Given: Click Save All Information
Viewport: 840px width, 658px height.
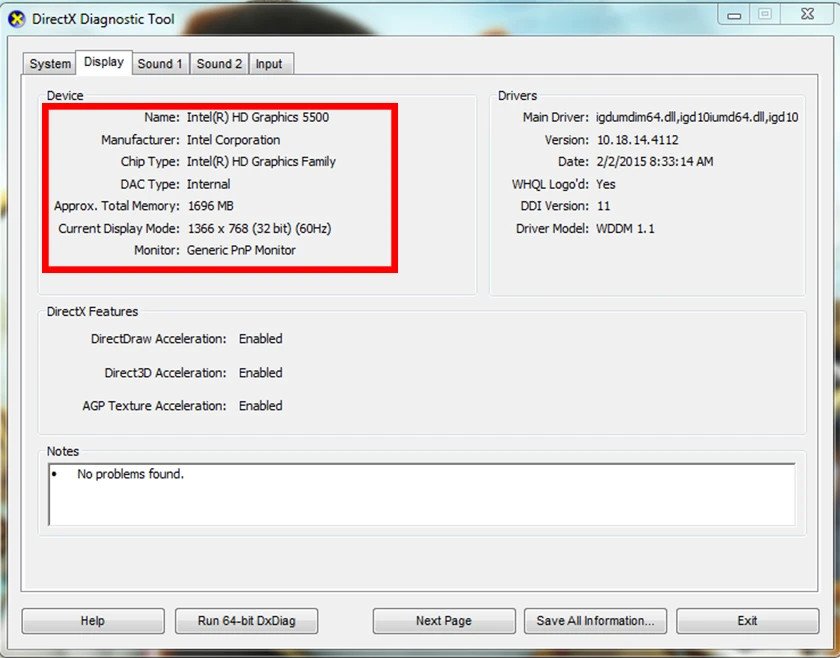Looking at the screenshot, I should tap(595, 620).
